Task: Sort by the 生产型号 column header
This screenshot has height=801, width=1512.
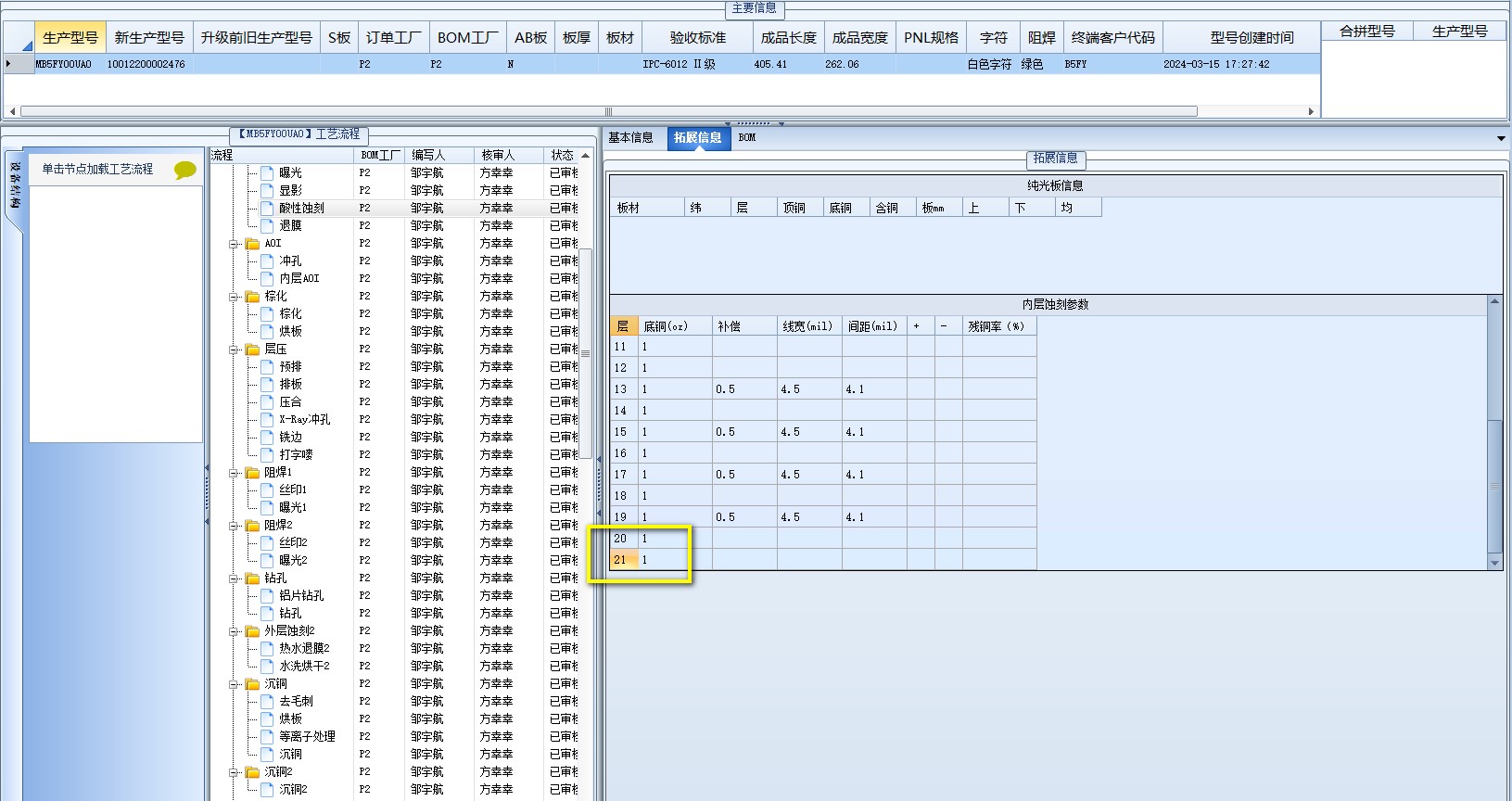Action: tap(70, 38)
